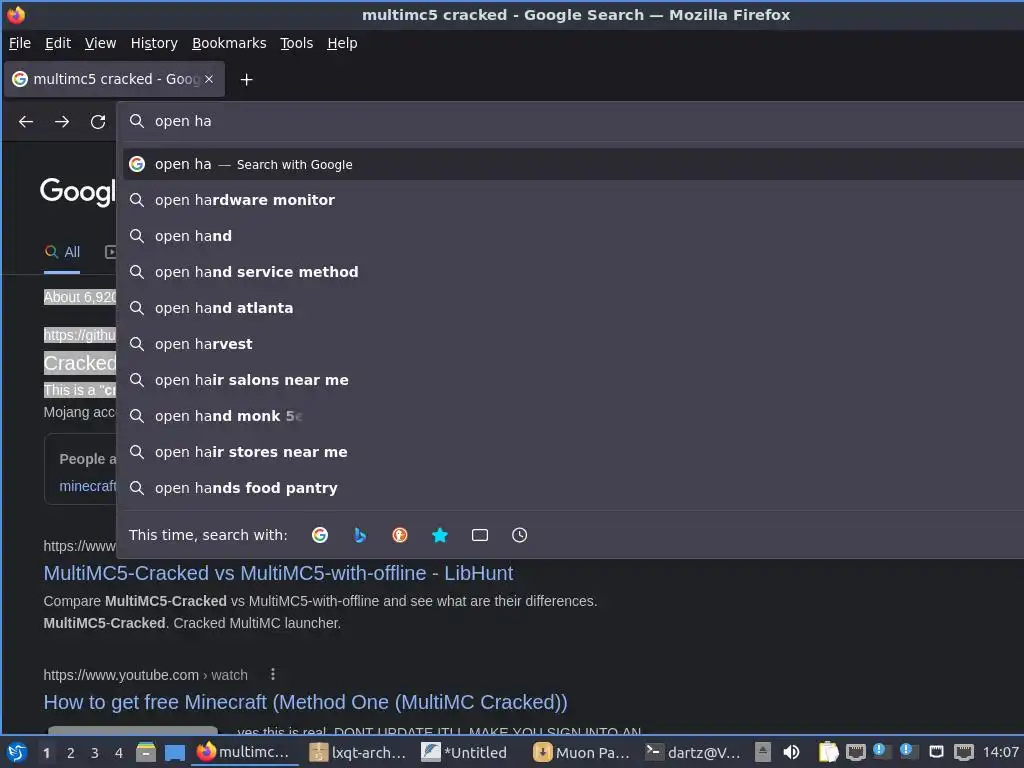
Task: Go back to the previous page
Action: [x=26, y=121]
